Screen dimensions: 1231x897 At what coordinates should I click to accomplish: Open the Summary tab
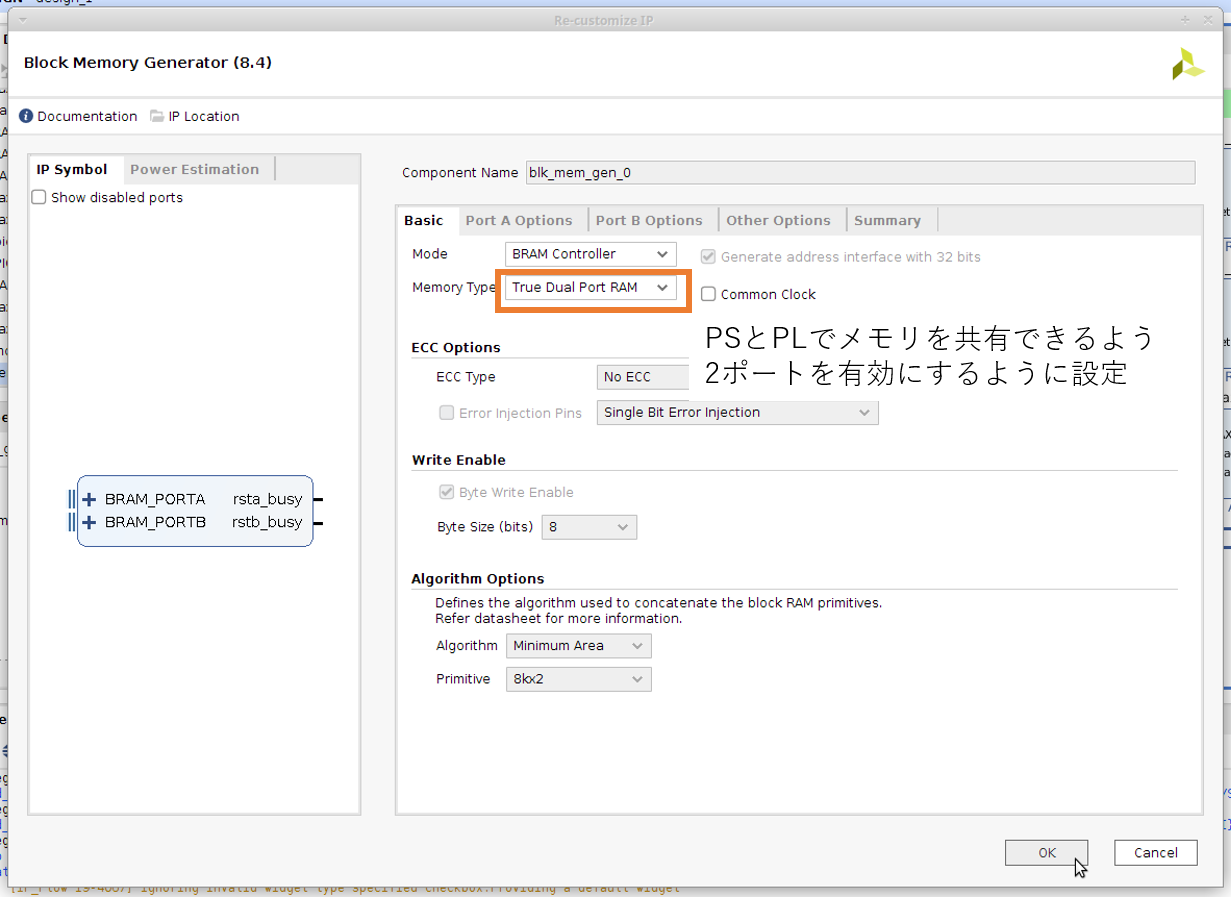click(886, 221)
